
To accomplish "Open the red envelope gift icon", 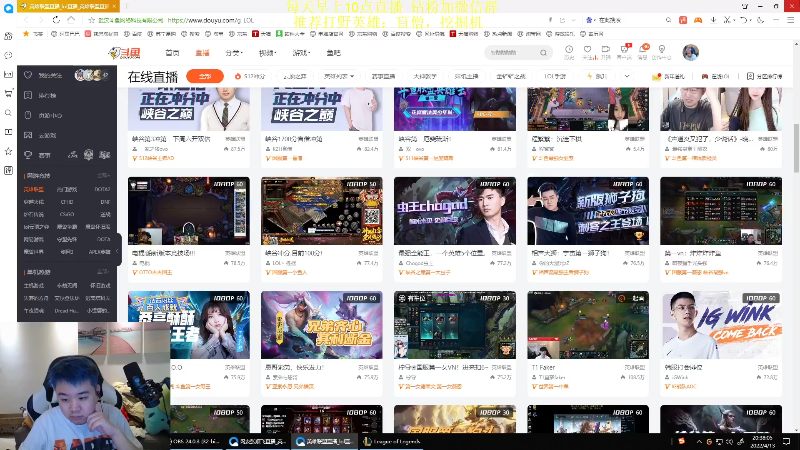I will 657,76.
